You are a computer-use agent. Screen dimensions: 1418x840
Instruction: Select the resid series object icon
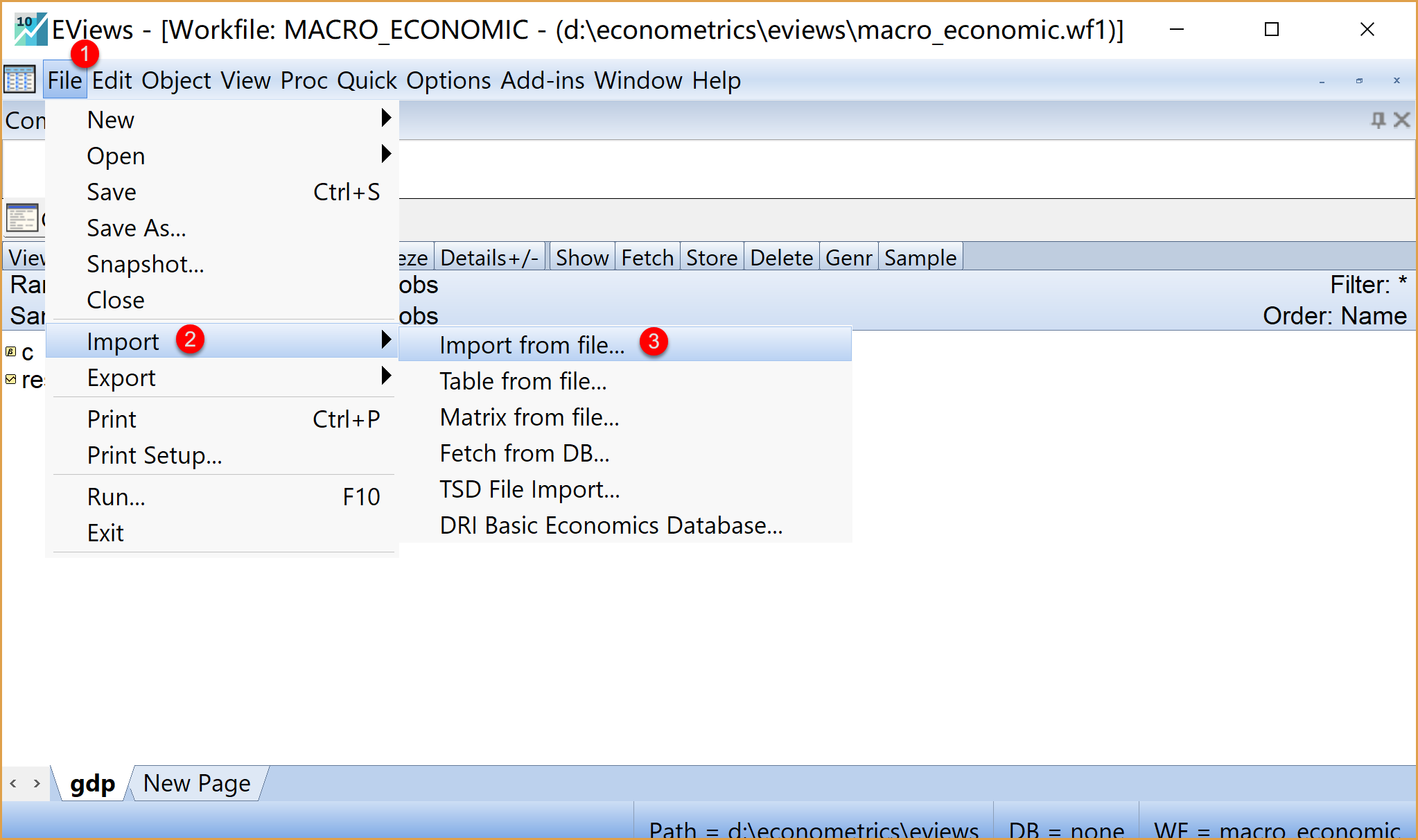point(11,379)
